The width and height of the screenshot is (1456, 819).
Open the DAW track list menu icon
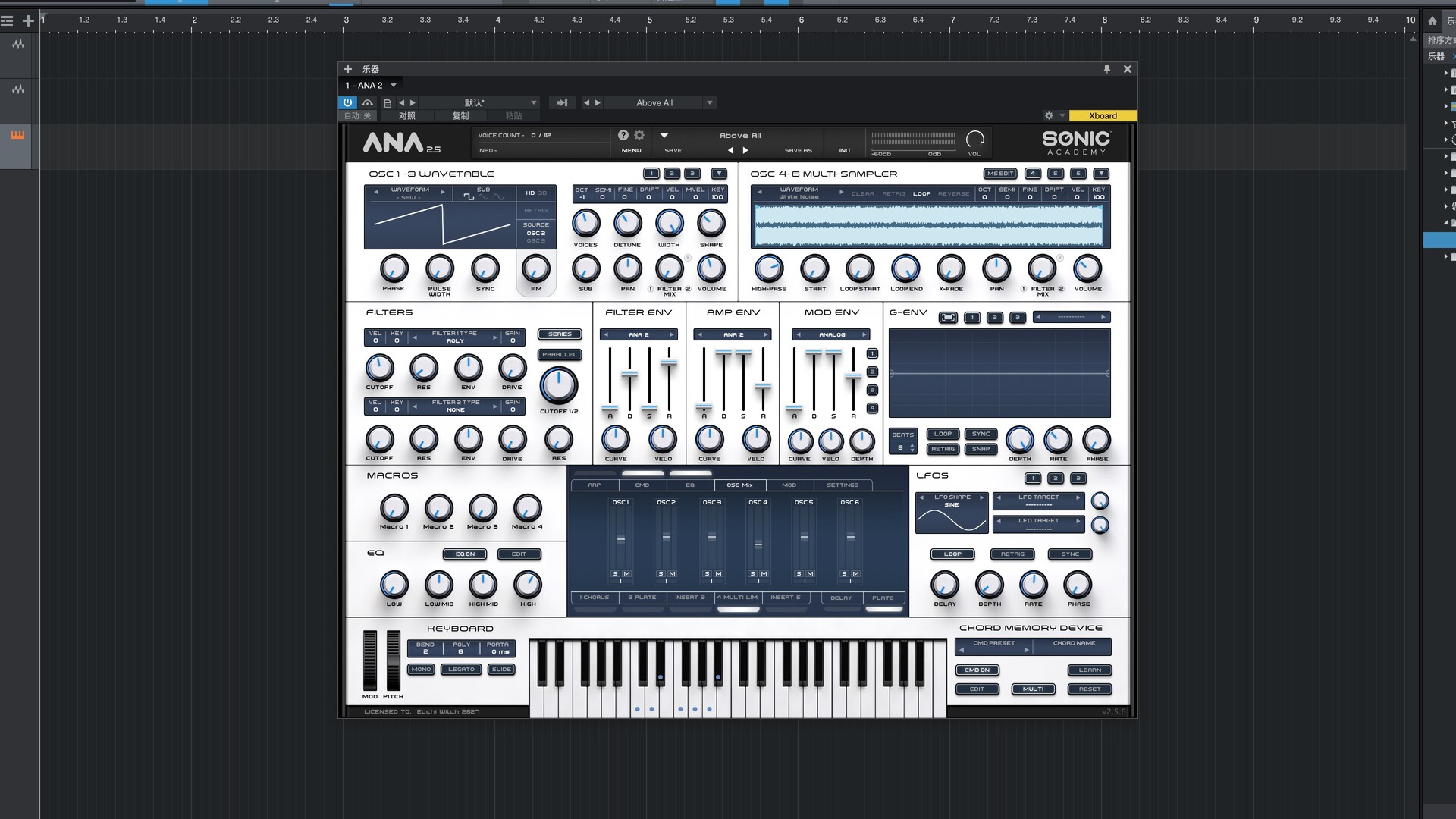[8, 20]
